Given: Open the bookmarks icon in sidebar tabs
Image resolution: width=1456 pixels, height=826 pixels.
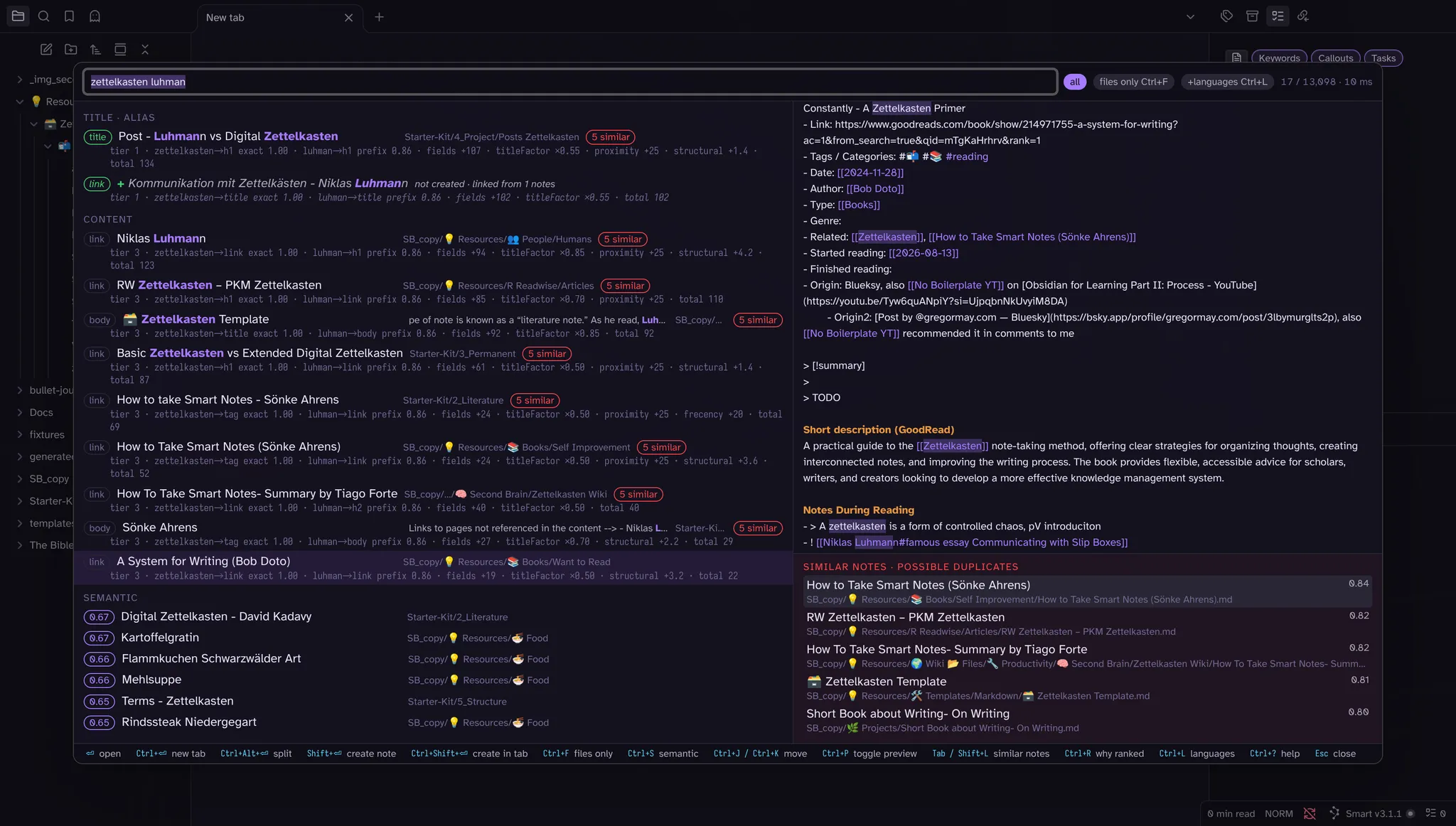Looking at the screenshot, I should (x=69, y=16).
